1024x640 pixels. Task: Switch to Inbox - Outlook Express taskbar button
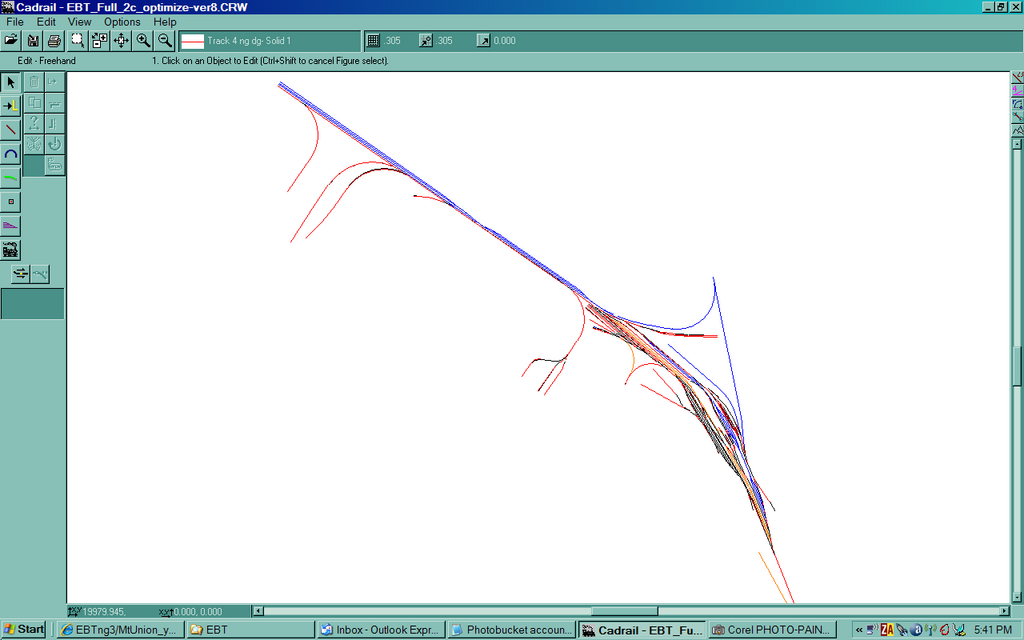381,630
